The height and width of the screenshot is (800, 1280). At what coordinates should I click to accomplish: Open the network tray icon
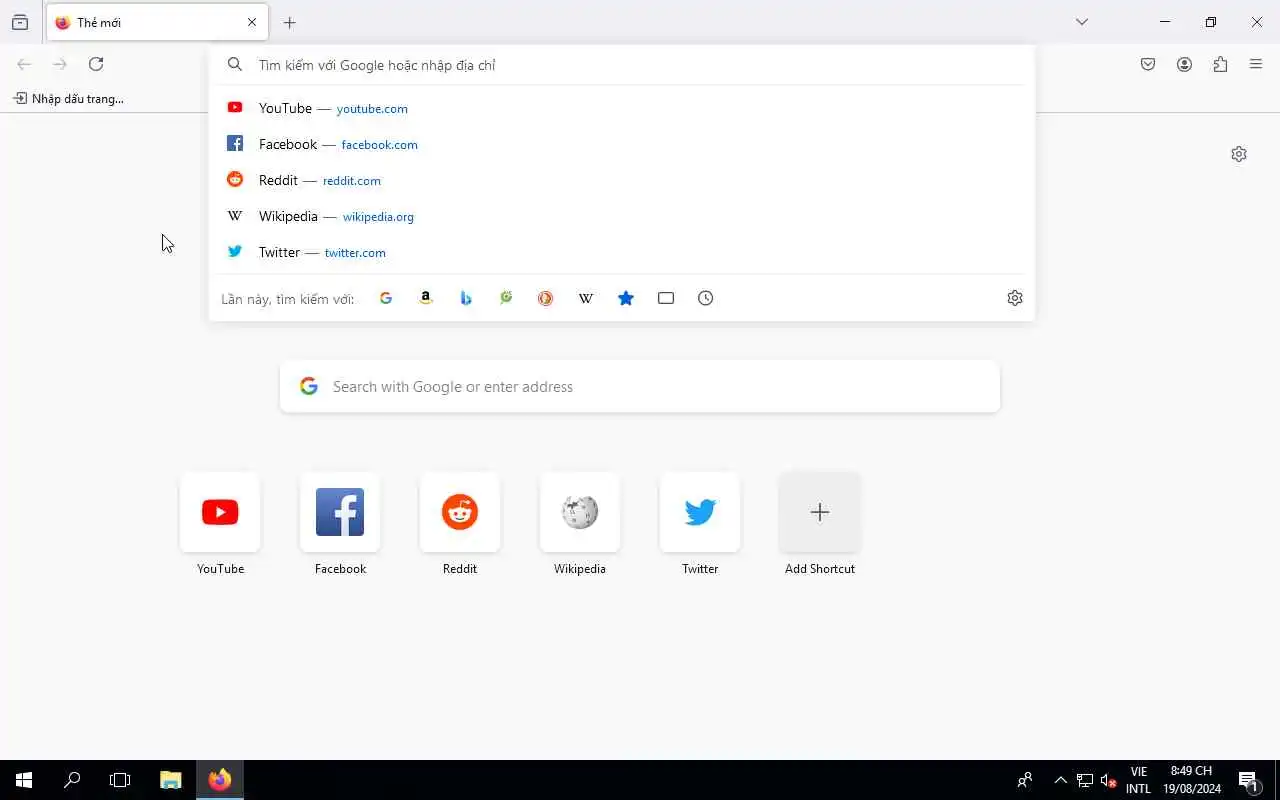1084,780
